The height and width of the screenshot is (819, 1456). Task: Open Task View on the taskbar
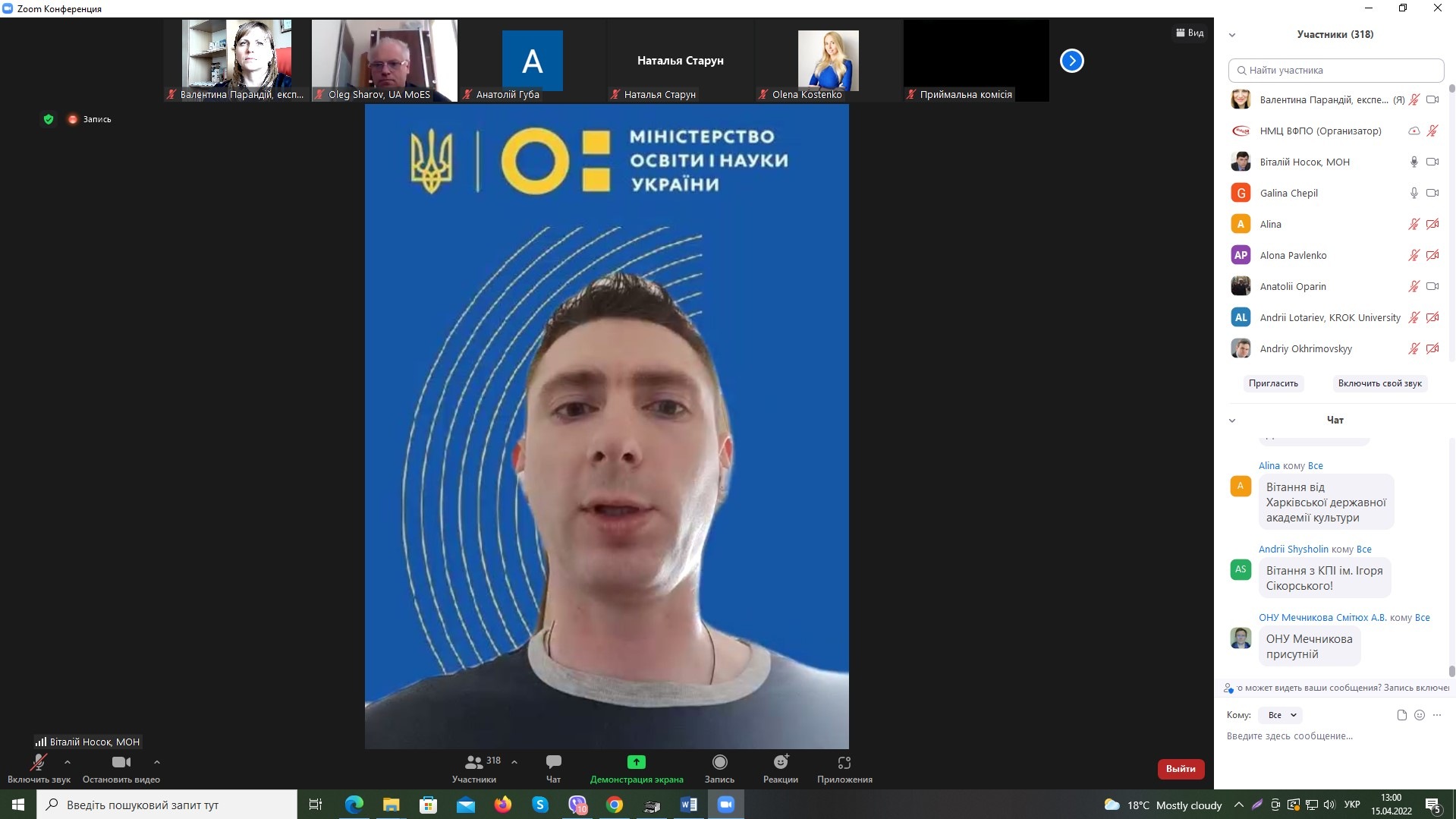(316, 805)
